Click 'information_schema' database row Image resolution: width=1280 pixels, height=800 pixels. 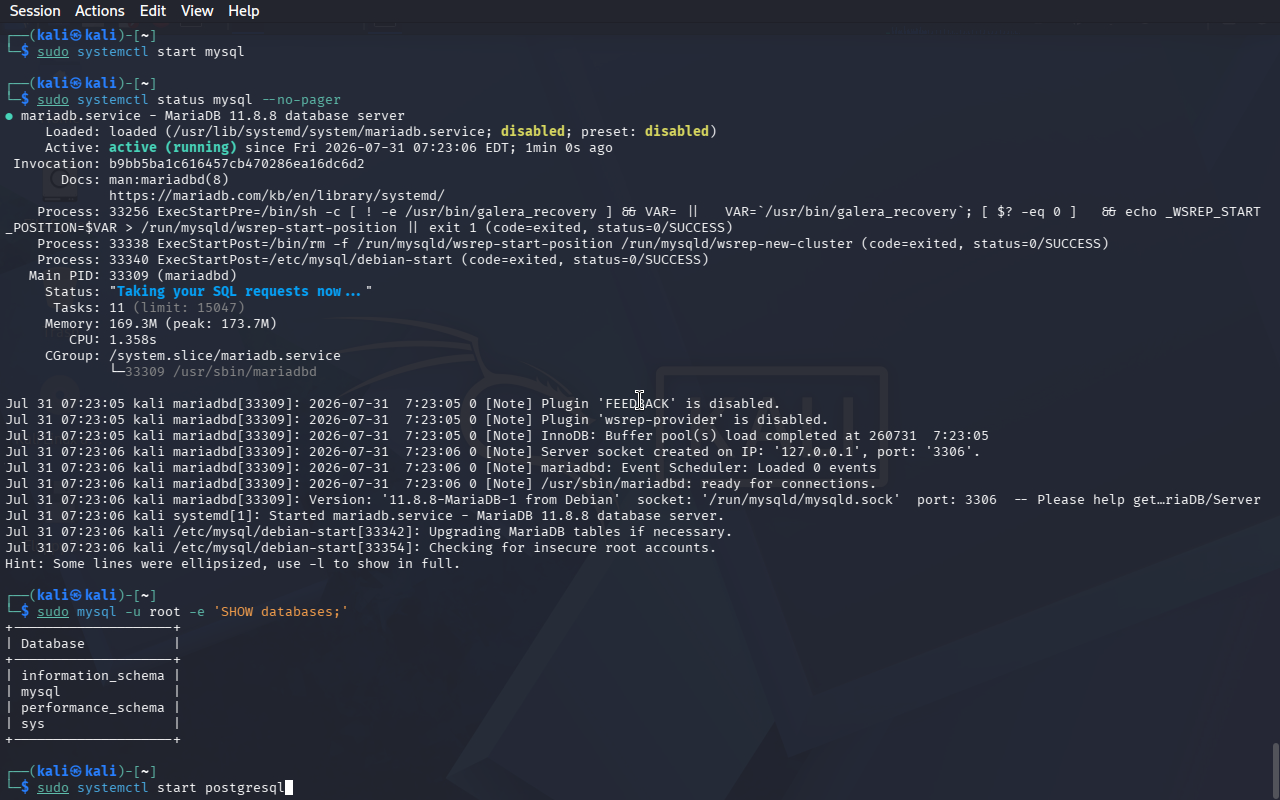(92, 675)
